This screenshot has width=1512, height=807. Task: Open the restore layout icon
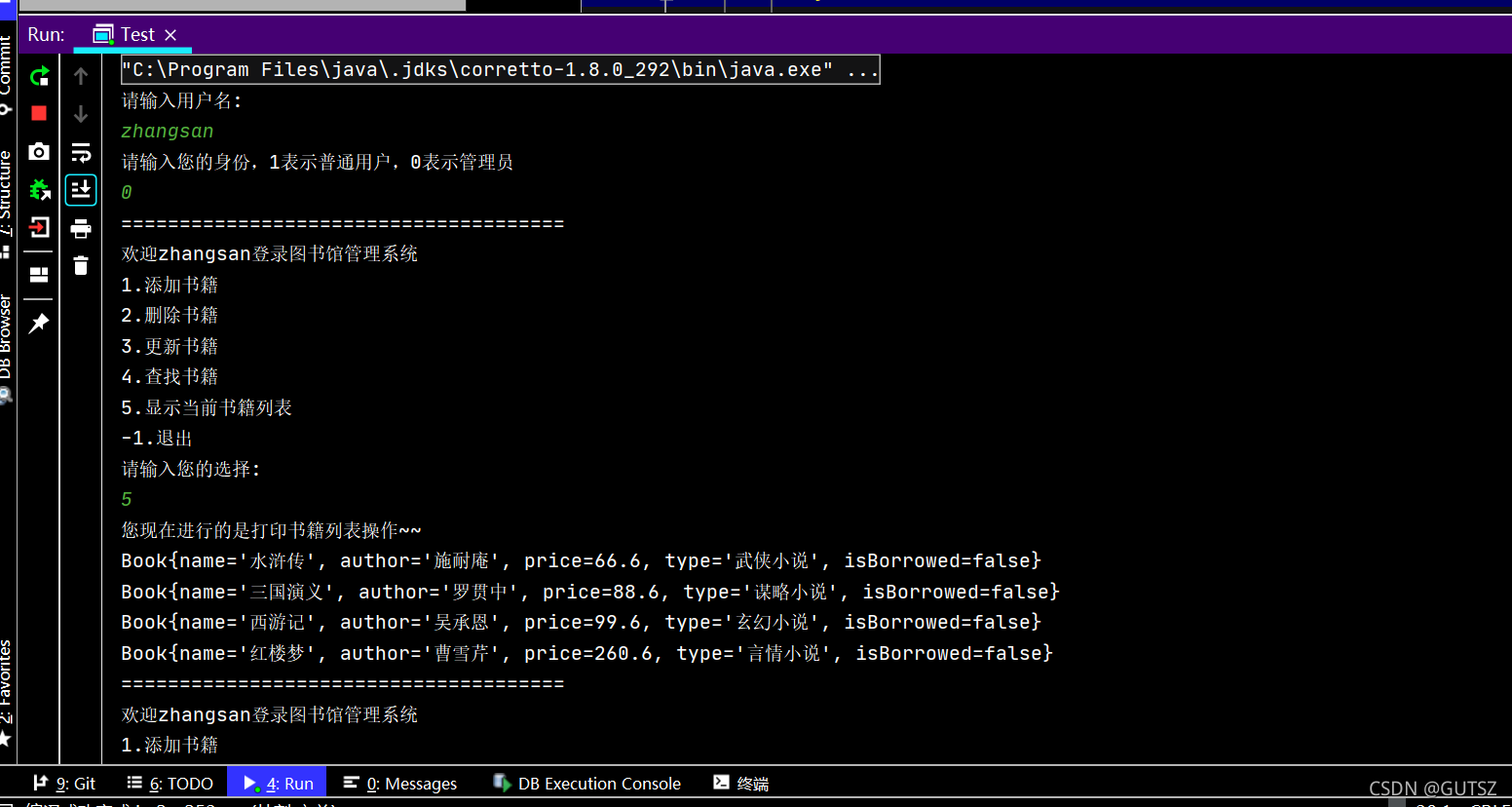[x=39, y=275]
